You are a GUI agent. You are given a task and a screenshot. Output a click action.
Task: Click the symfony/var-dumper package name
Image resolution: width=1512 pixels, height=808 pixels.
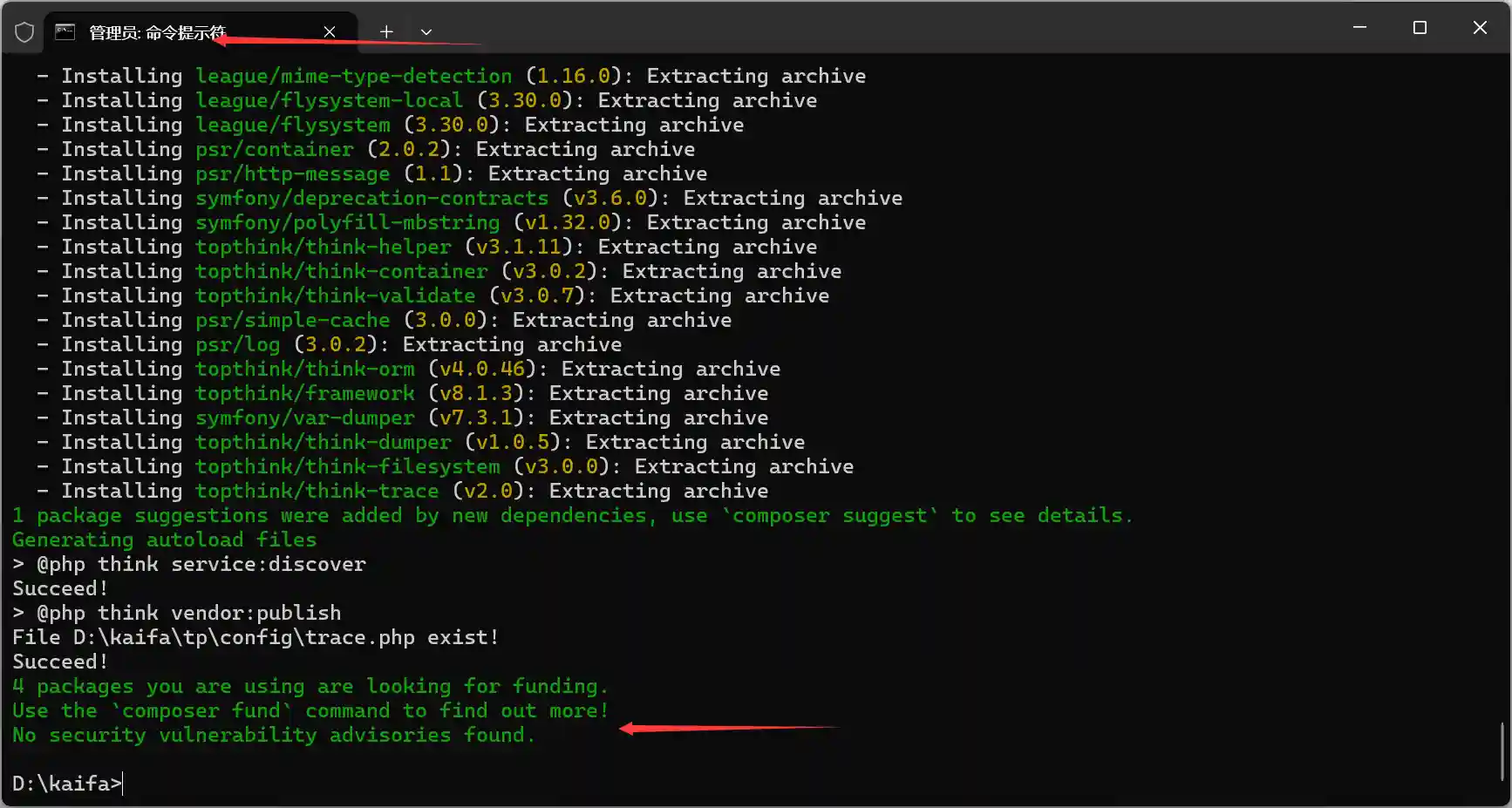304,418
